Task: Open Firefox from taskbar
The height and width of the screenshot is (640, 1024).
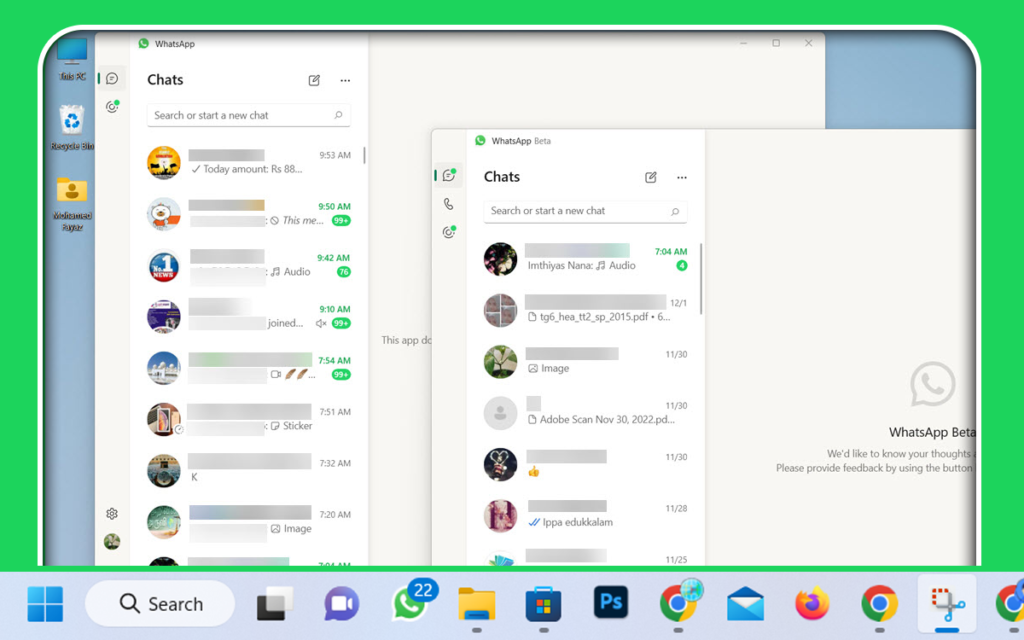Action: 812,604
